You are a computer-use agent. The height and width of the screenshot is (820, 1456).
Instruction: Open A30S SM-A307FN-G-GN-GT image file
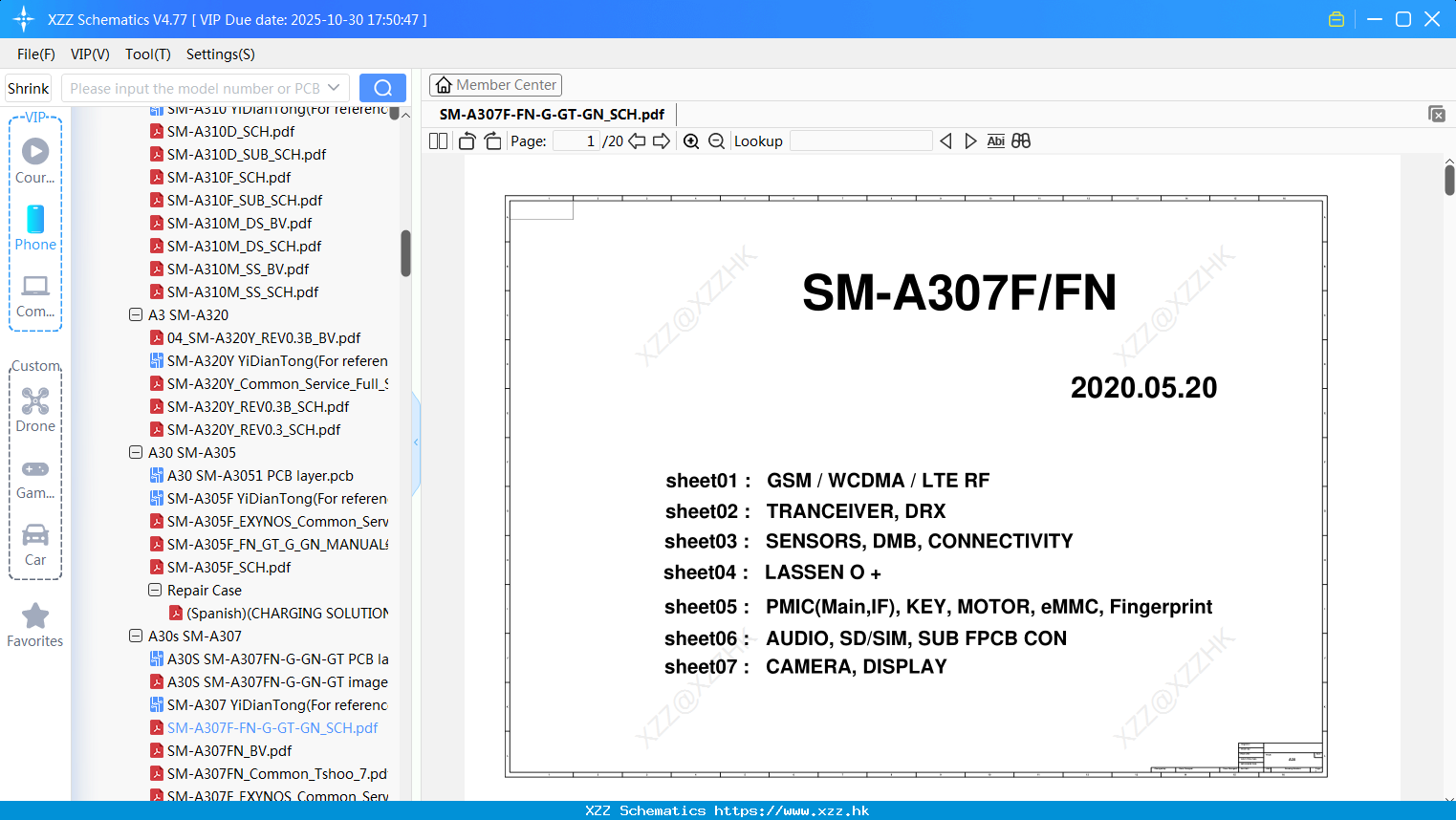point(269,681)
